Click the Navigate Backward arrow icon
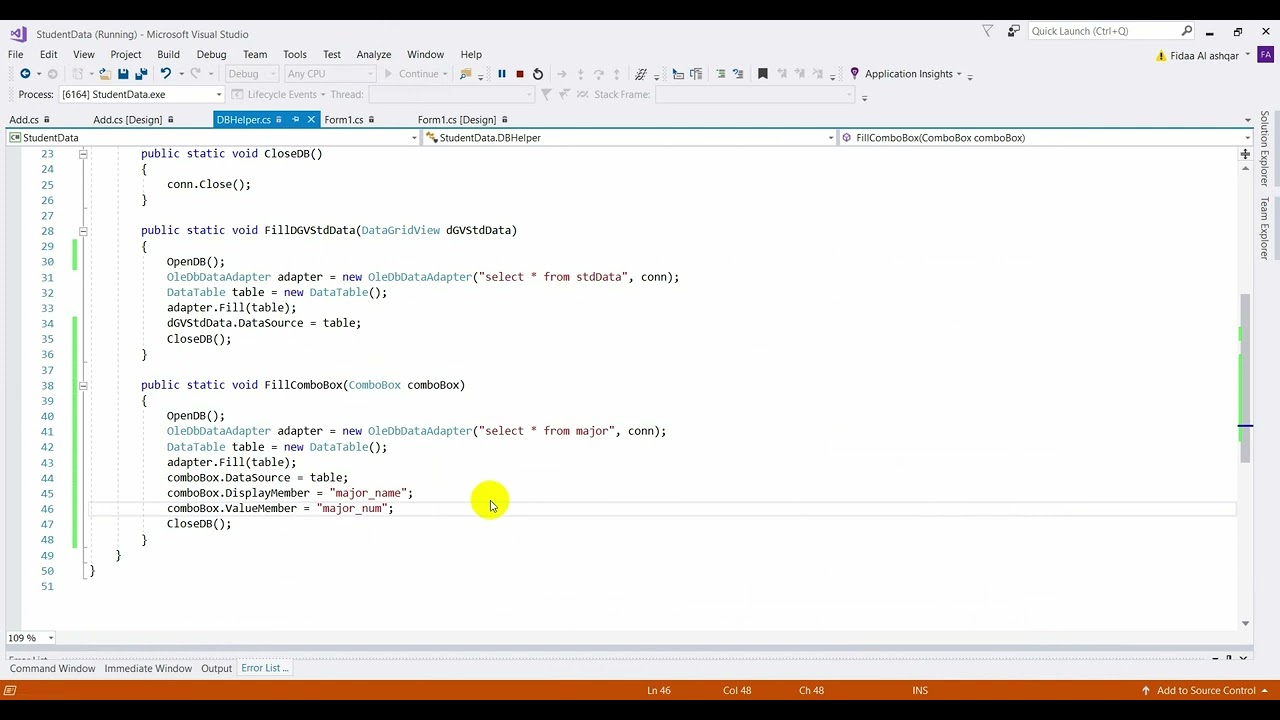Screen dimensions: 1280x720 point(25,74)
